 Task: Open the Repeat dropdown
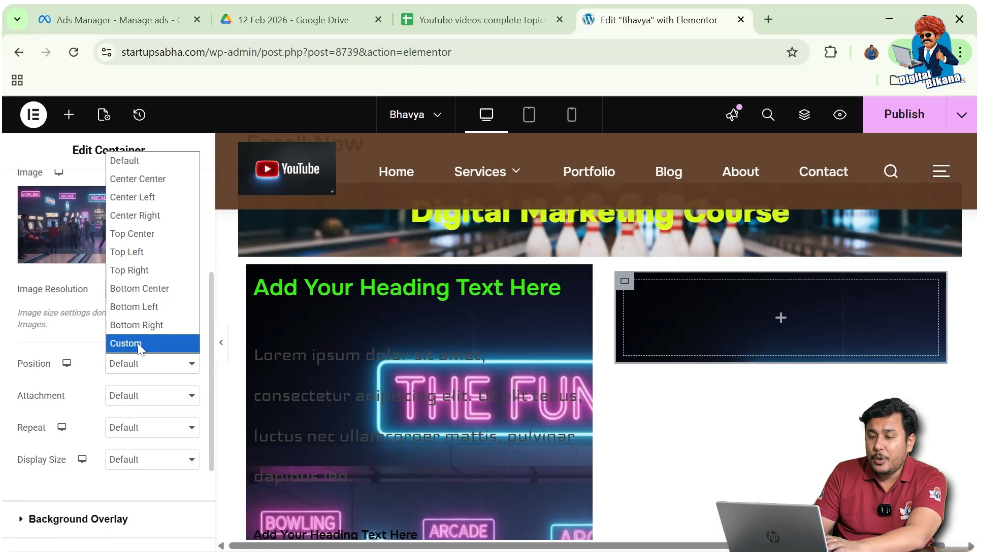tap(152, 428)
